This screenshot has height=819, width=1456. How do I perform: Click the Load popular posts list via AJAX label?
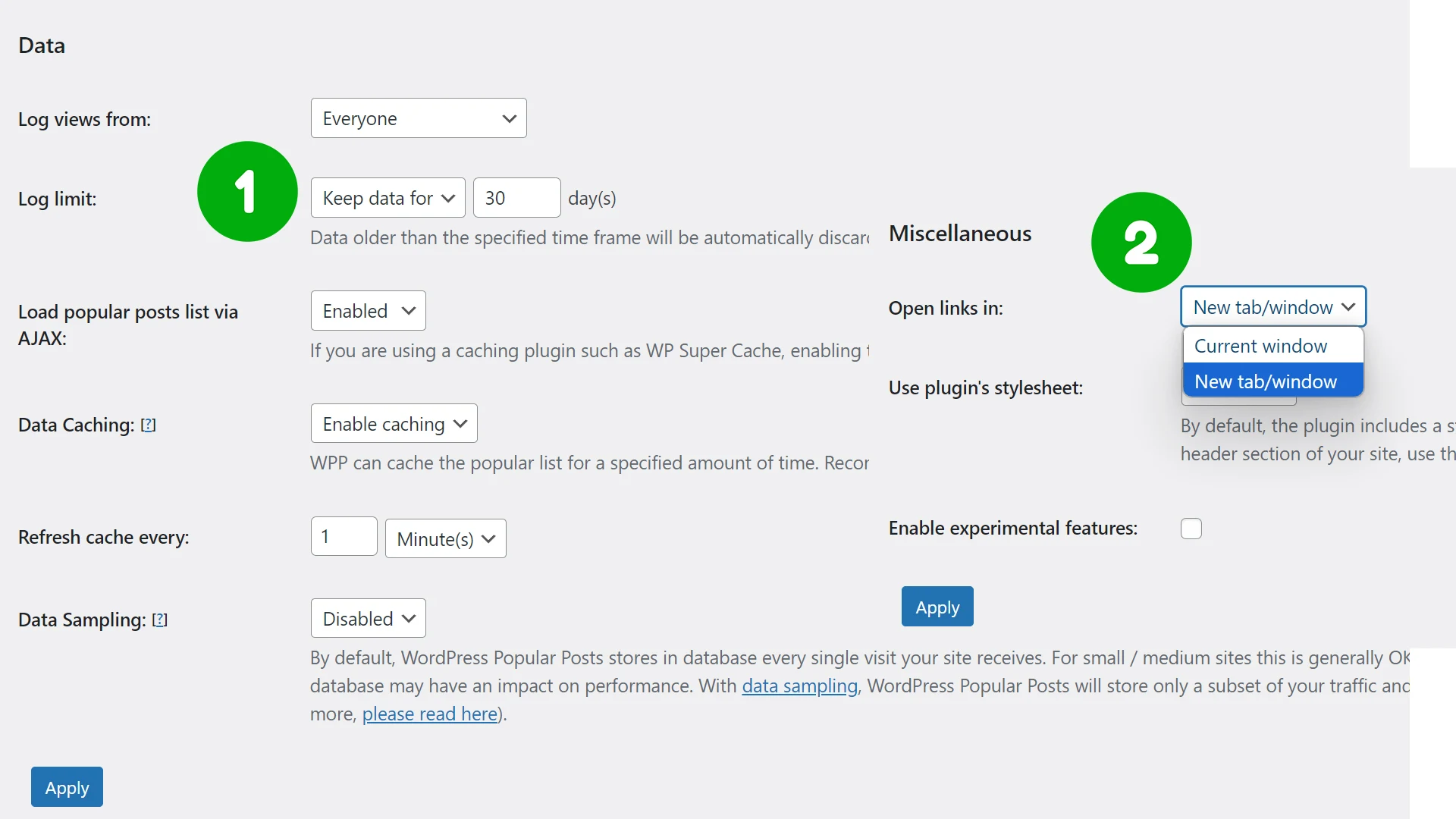(128, 325)
